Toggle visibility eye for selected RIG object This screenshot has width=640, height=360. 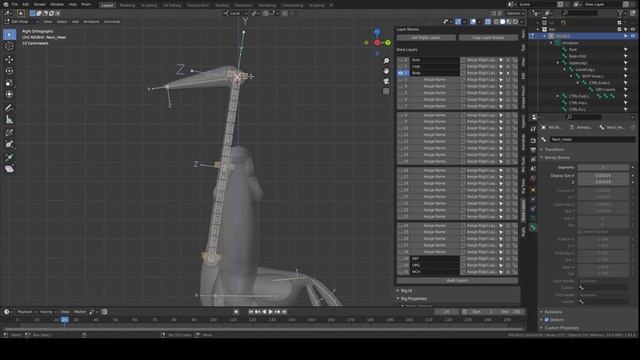(633, 36)
